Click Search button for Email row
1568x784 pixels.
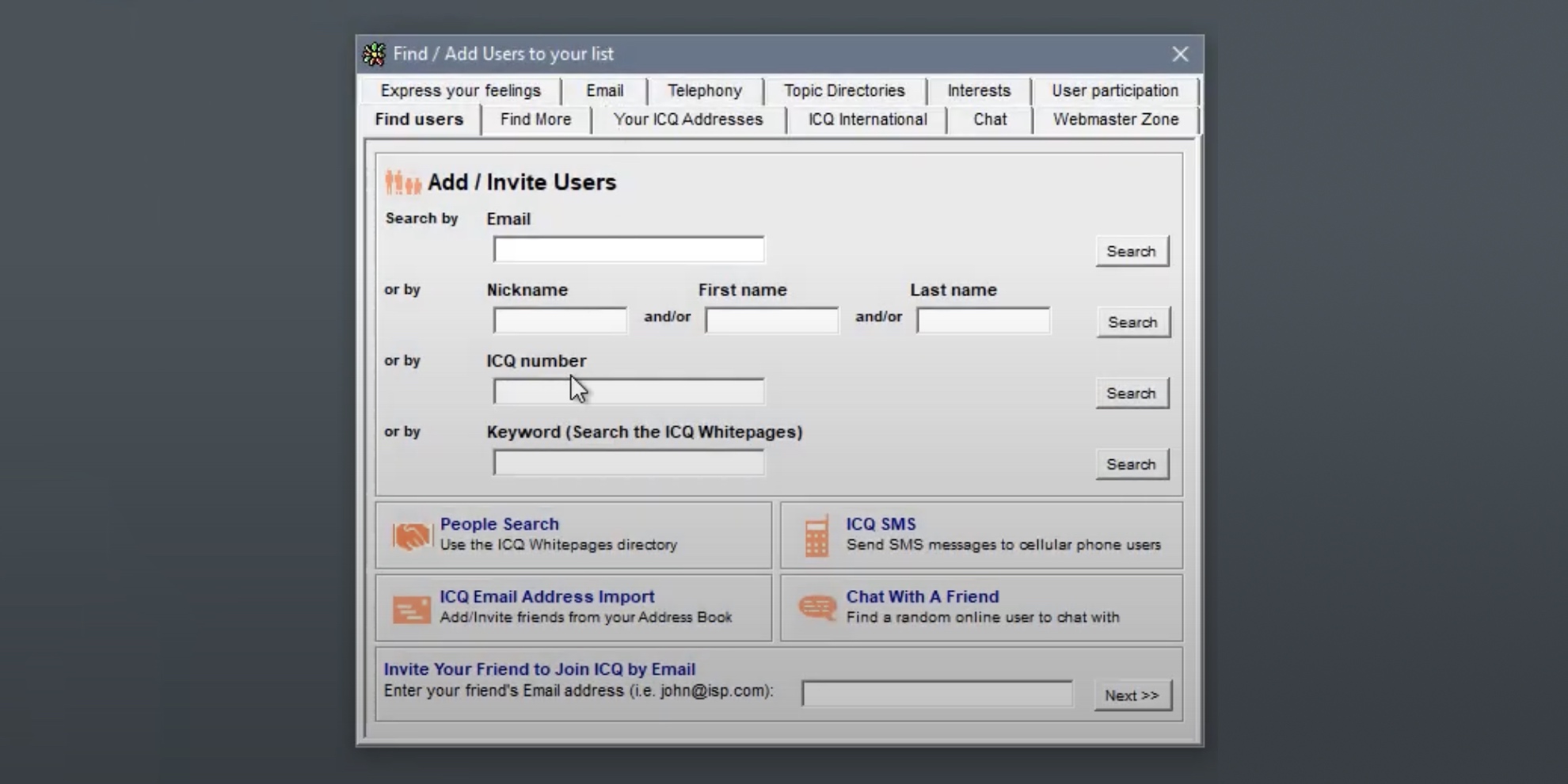(x=1132, y=251)
